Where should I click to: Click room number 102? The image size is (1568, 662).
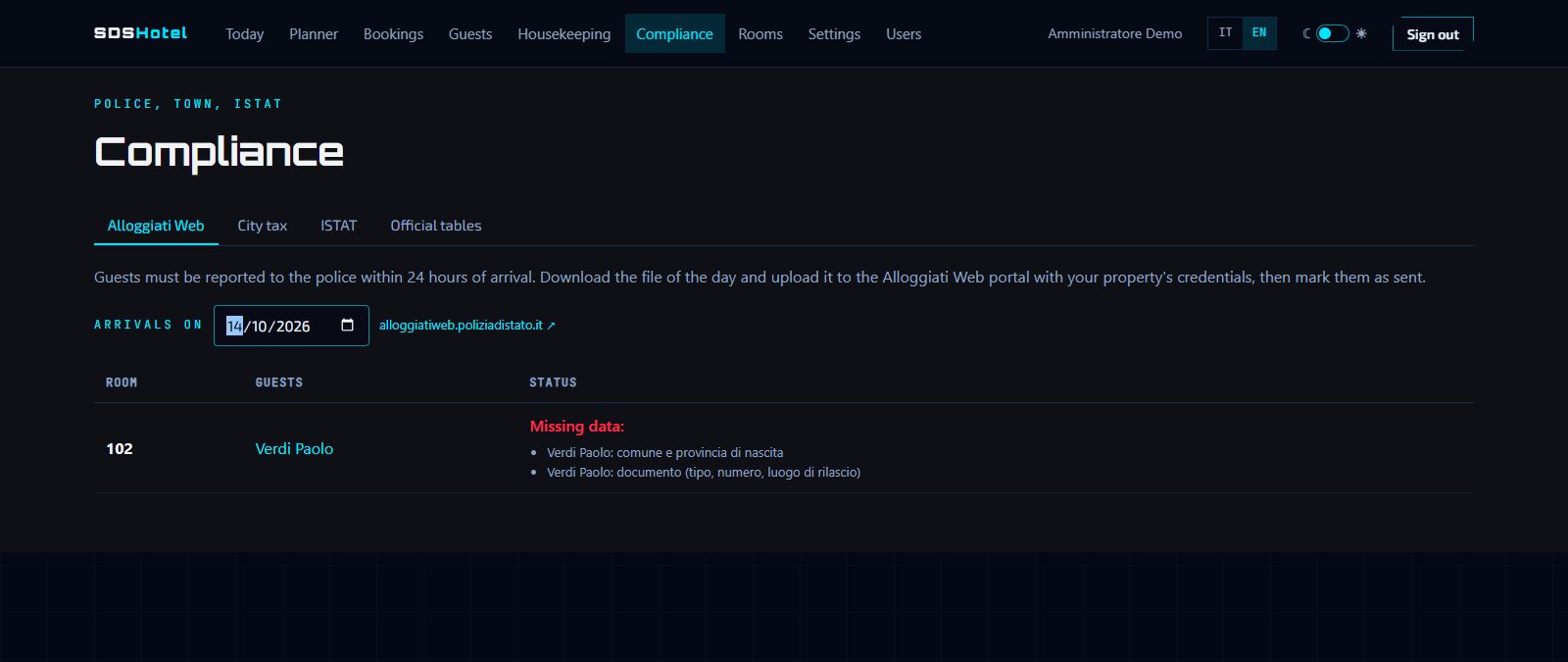click(x=120, y=448)
